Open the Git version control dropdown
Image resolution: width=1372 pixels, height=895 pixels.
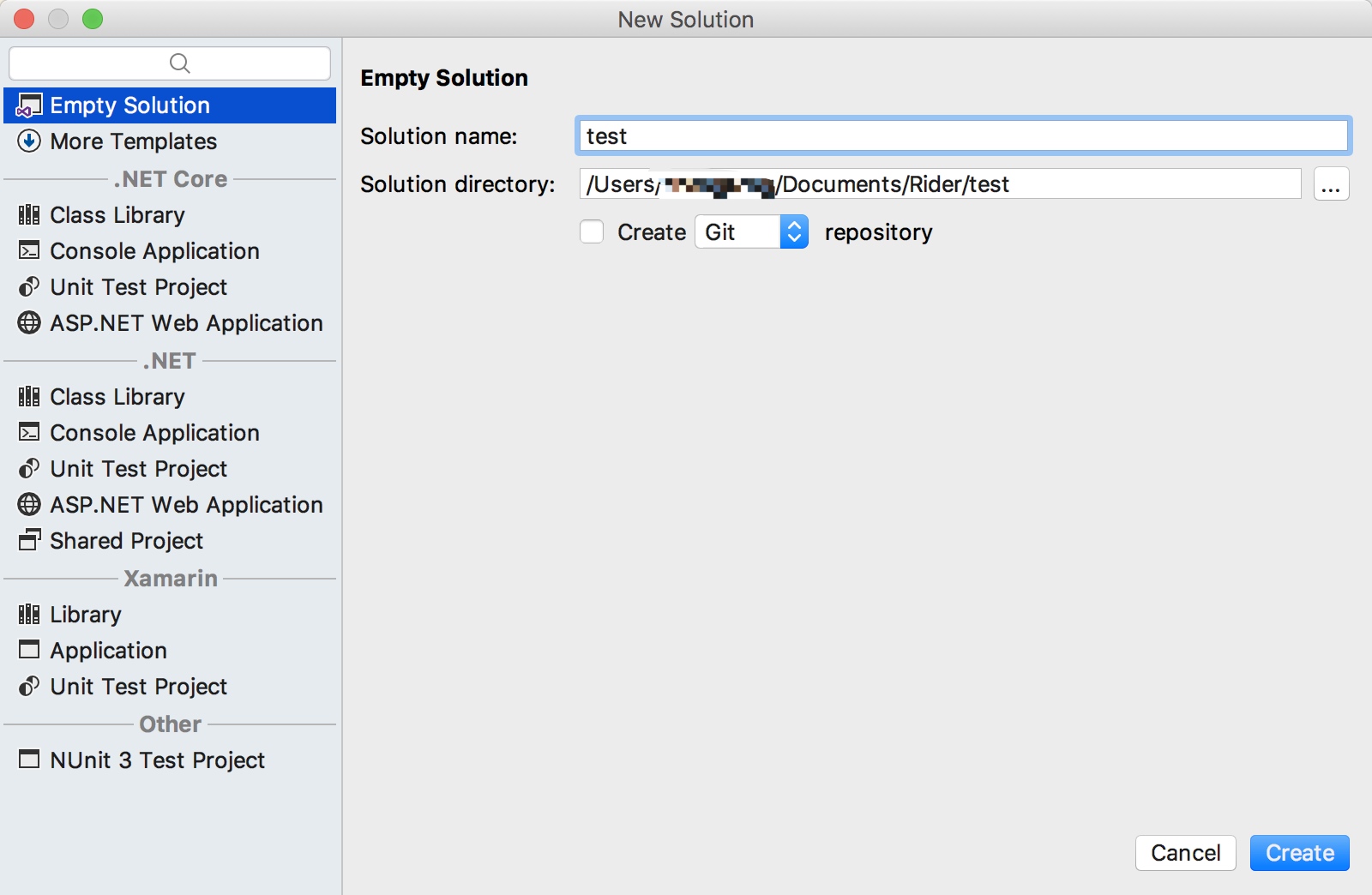tap(751, 232)
